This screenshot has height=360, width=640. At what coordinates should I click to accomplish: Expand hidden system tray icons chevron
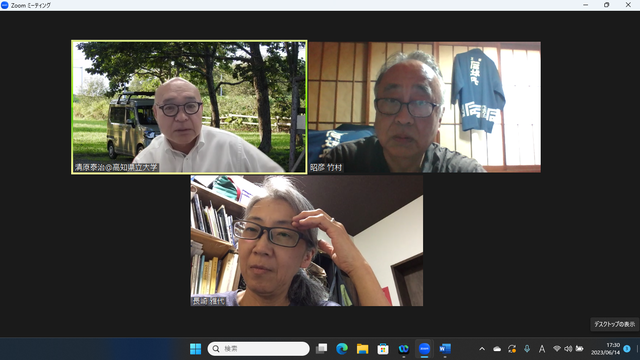click(482, 349)
